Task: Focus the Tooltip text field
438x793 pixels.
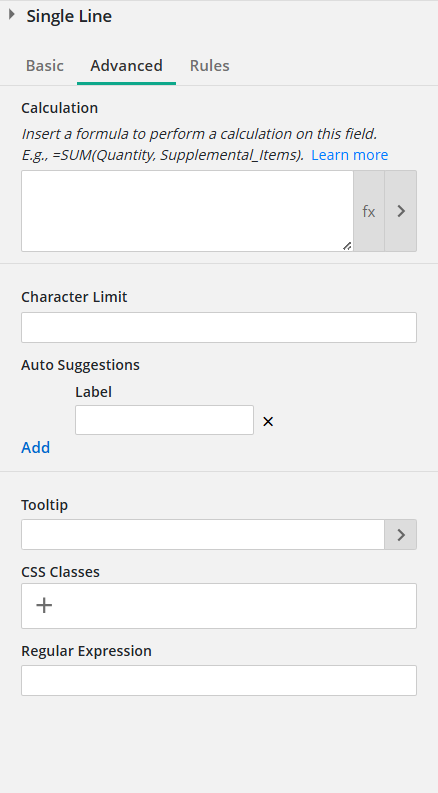Action: click(x=203, y=534)
